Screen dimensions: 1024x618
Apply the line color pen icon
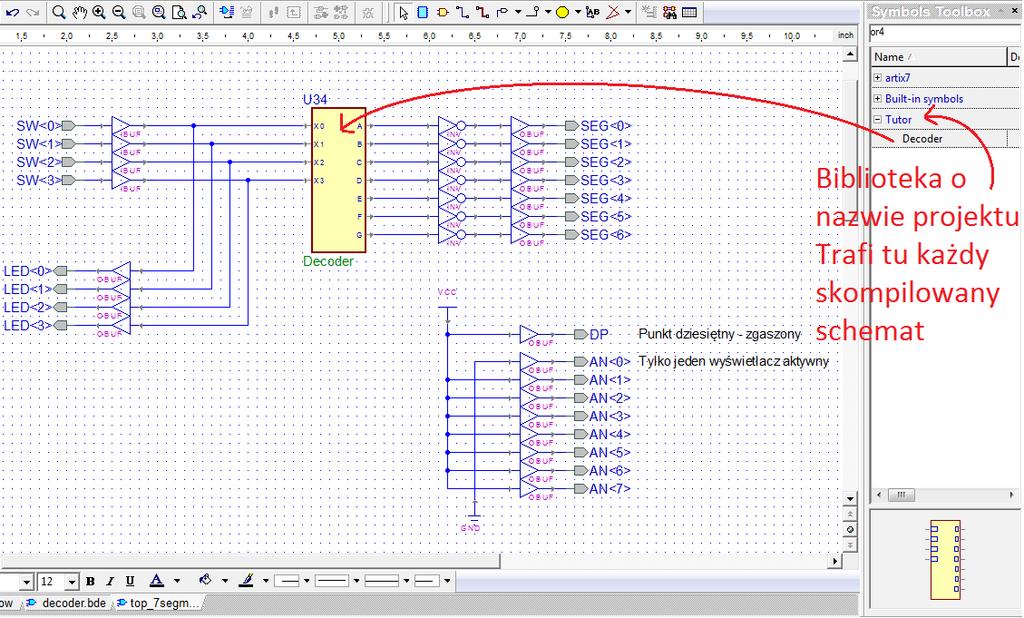[x=246, y=580]
